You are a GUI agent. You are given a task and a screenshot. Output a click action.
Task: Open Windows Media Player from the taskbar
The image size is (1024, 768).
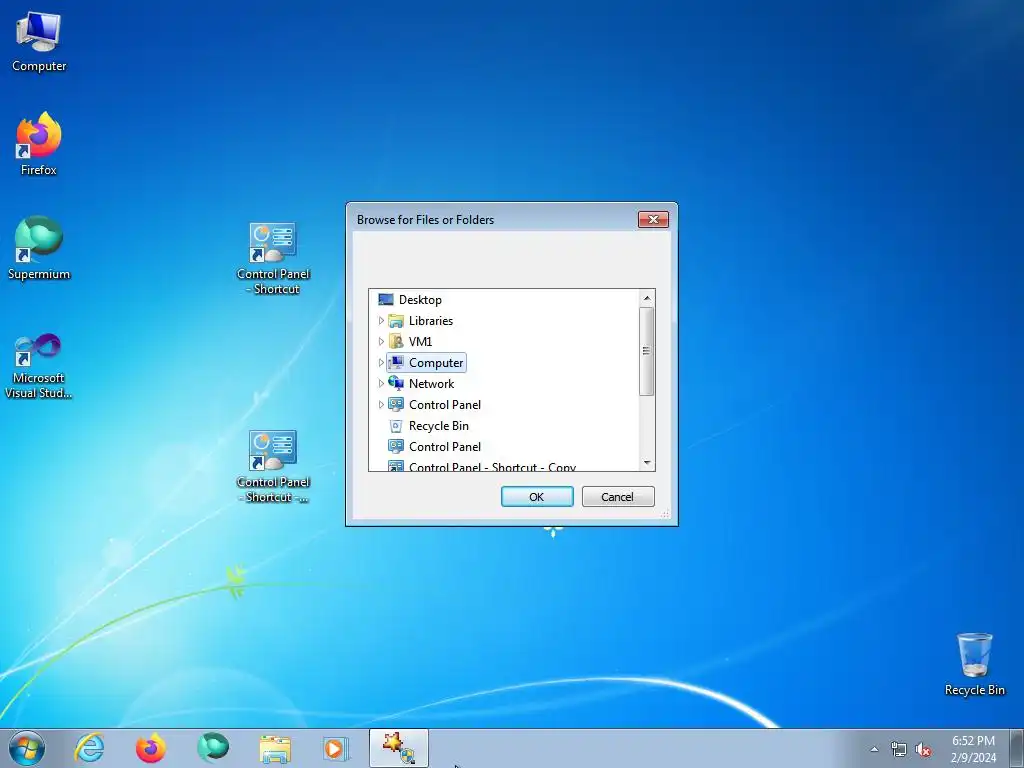coord(336,748)
